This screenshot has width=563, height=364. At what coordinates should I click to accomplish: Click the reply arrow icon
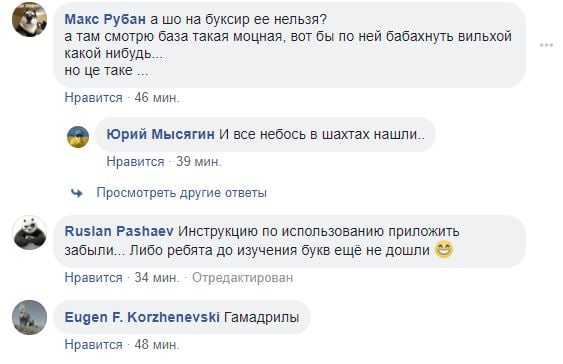coord(77,193)
